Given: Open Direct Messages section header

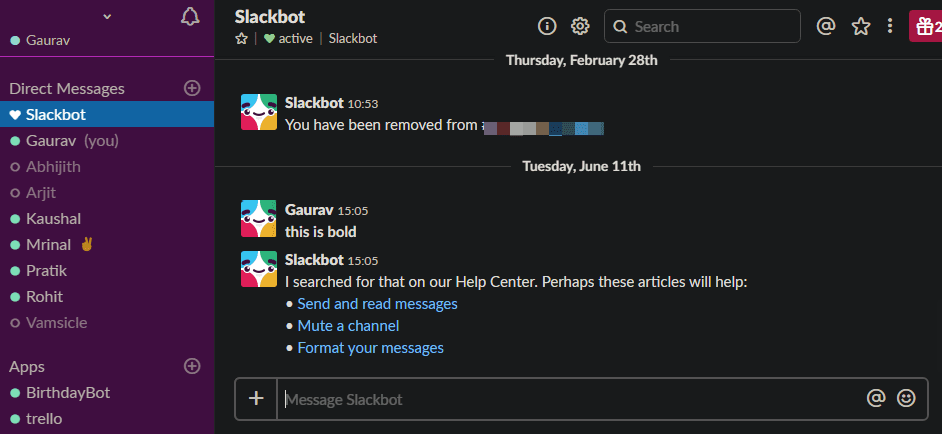Looking at the screenshot, I should pos(67,88).
